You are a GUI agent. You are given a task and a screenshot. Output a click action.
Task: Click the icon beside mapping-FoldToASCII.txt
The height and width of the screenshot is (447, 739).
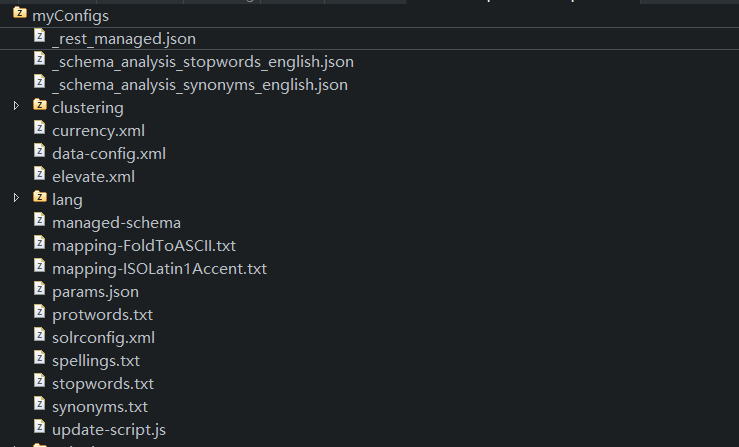click(40, 243)
